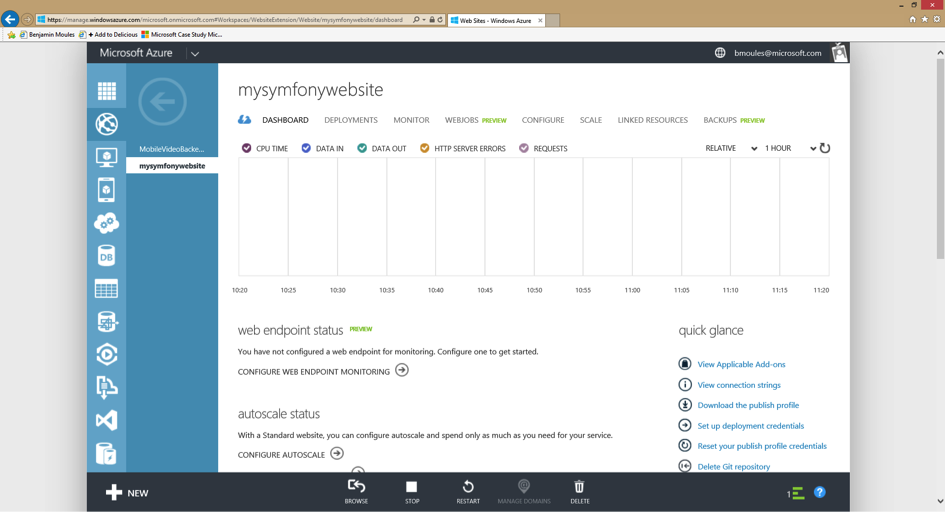
Task: Open Storage table icon in sidebar
Action: pyautogui.click(x=107, y=289)
